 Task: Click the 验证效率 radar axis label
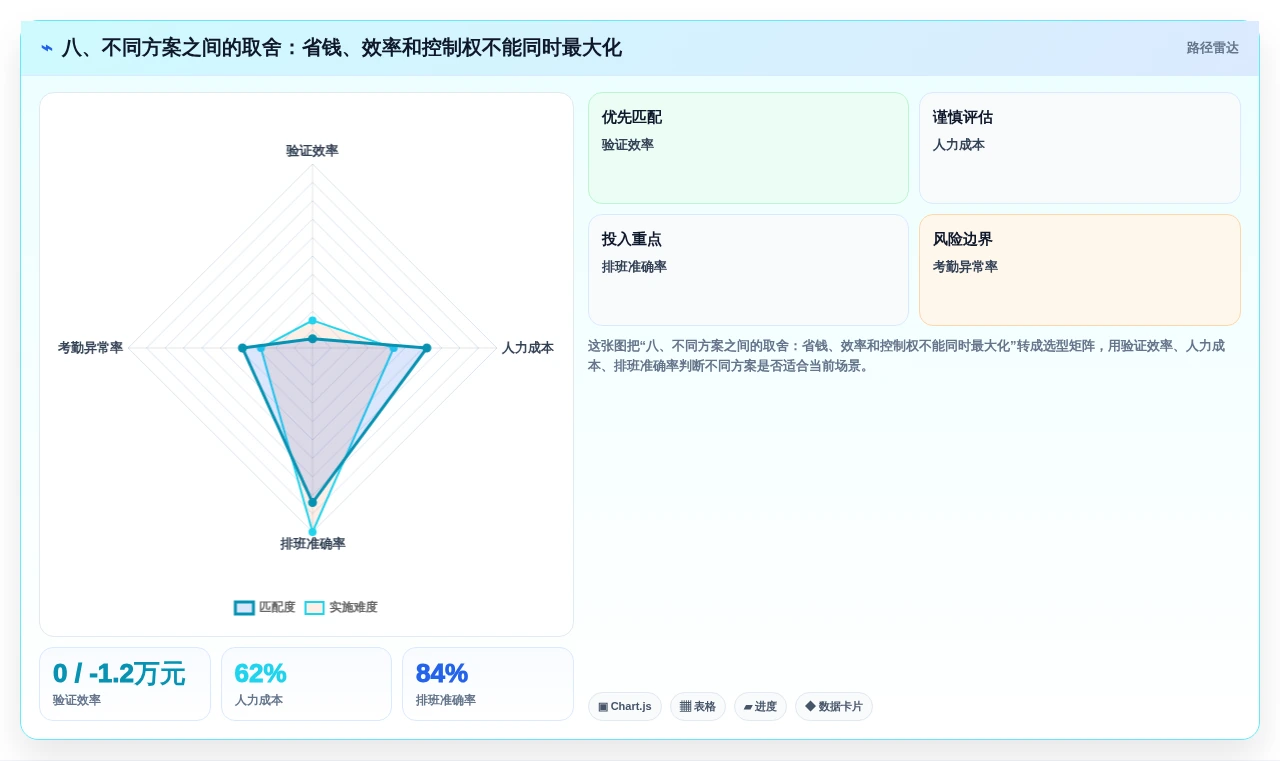tap(312, 151)
